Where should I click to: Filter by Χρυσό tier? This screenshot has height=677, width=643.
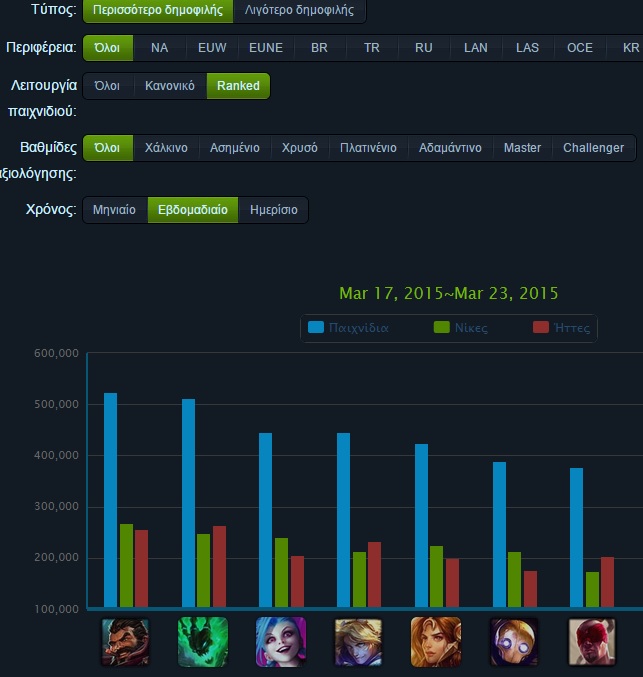tap(300, 148)
